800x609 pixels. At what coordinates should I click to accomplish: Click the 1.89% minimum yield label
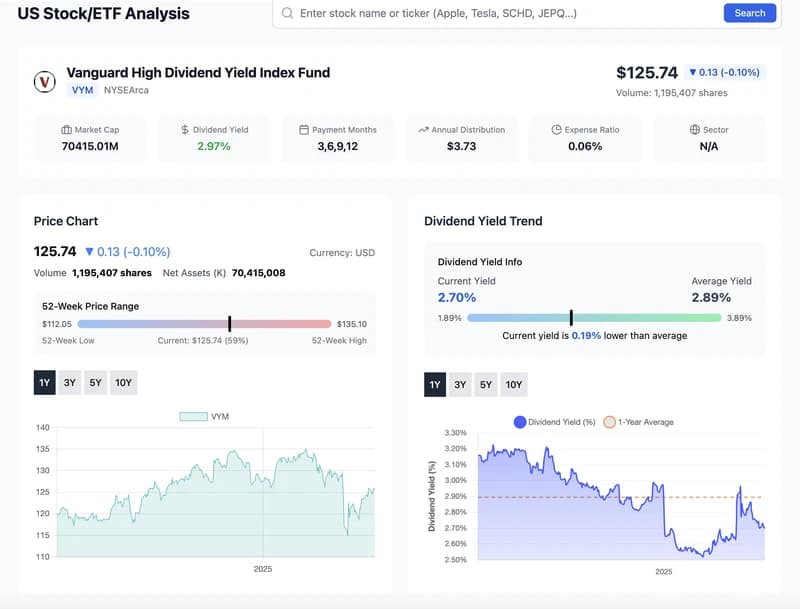[449, 318]
